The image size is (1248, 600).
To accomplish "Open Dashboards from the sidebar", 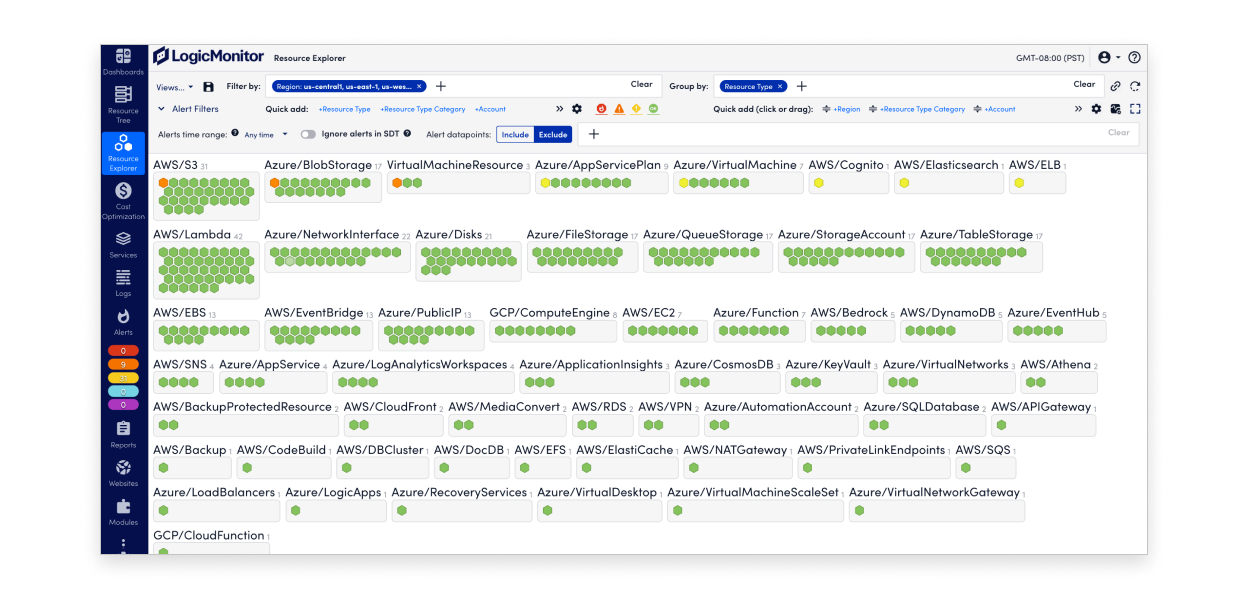I will tap(123, 61).
